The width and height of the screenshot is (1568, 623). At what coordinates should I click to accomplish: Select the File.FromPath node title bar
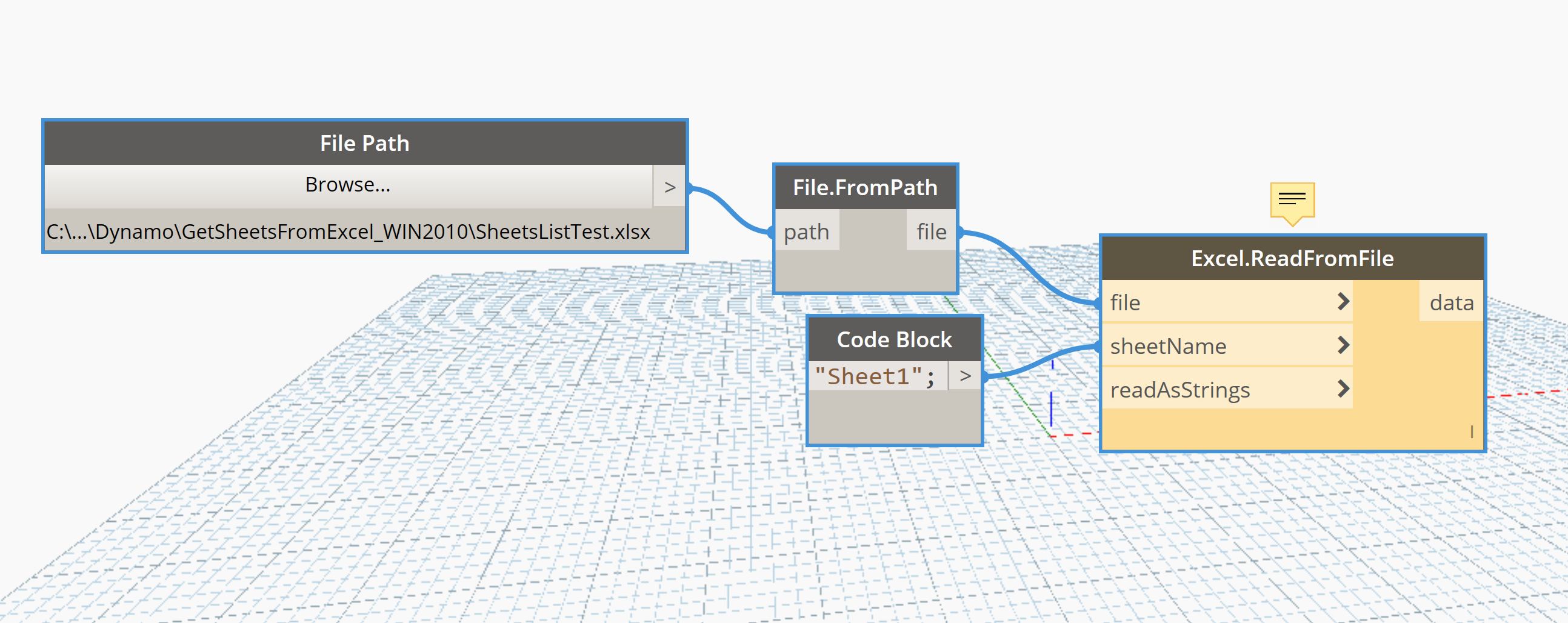pyautogui.click(x=865, y=187)
